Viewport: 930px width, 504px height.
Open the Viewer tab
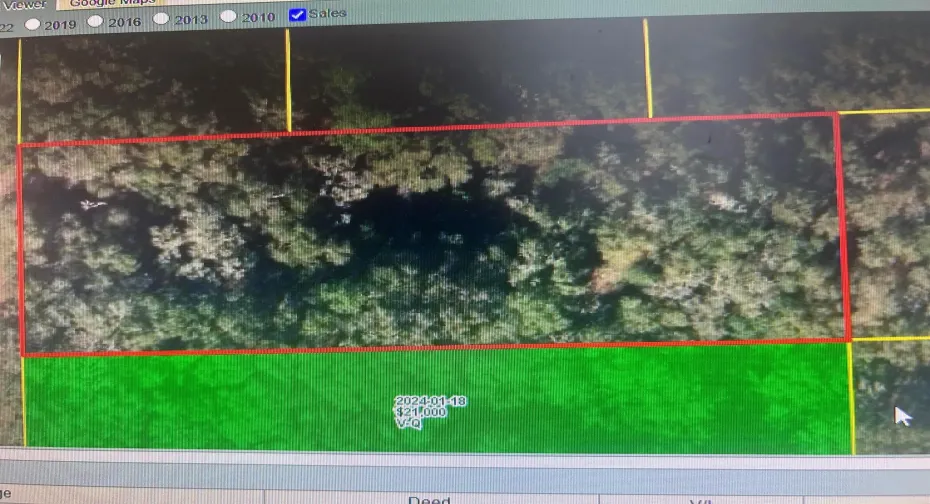coord(24,5)
